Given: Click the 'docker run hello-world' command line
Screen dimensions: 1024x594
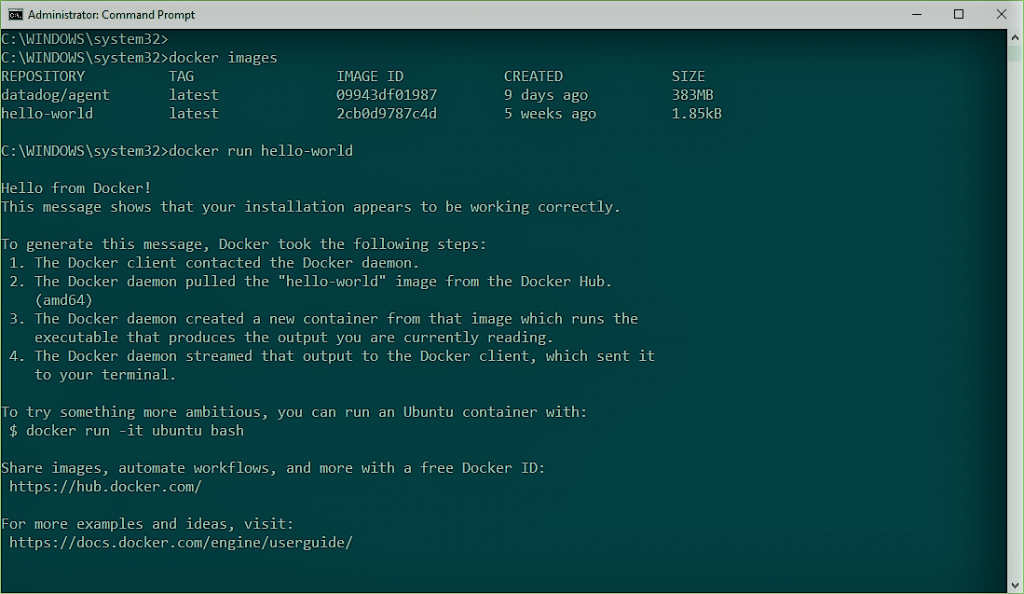Looking at the screenshot, I should pos(261,151).
